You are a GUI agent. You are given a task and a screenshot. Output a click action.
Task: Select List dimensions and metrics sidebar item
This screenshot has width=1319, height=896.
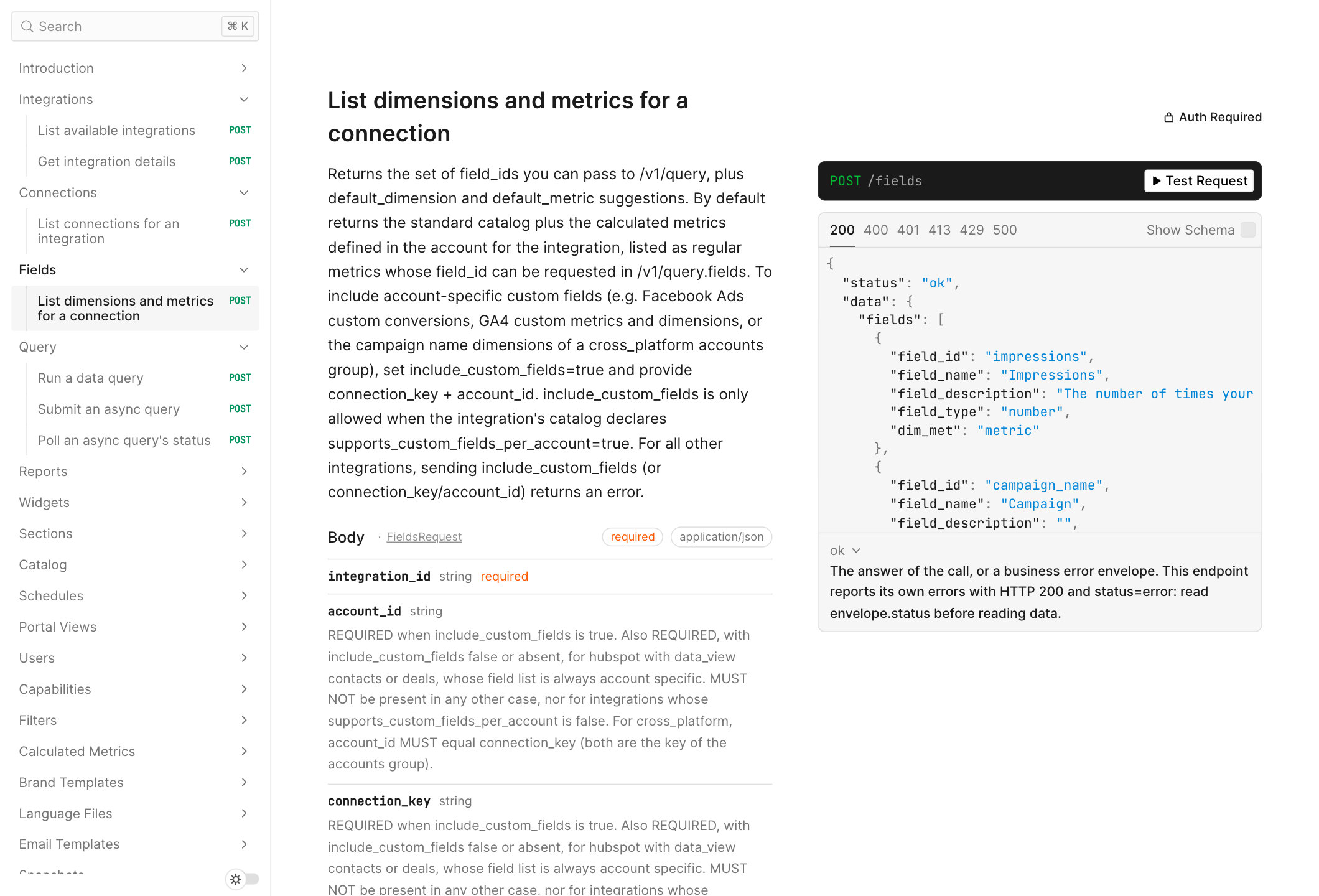tap(135, 308)
